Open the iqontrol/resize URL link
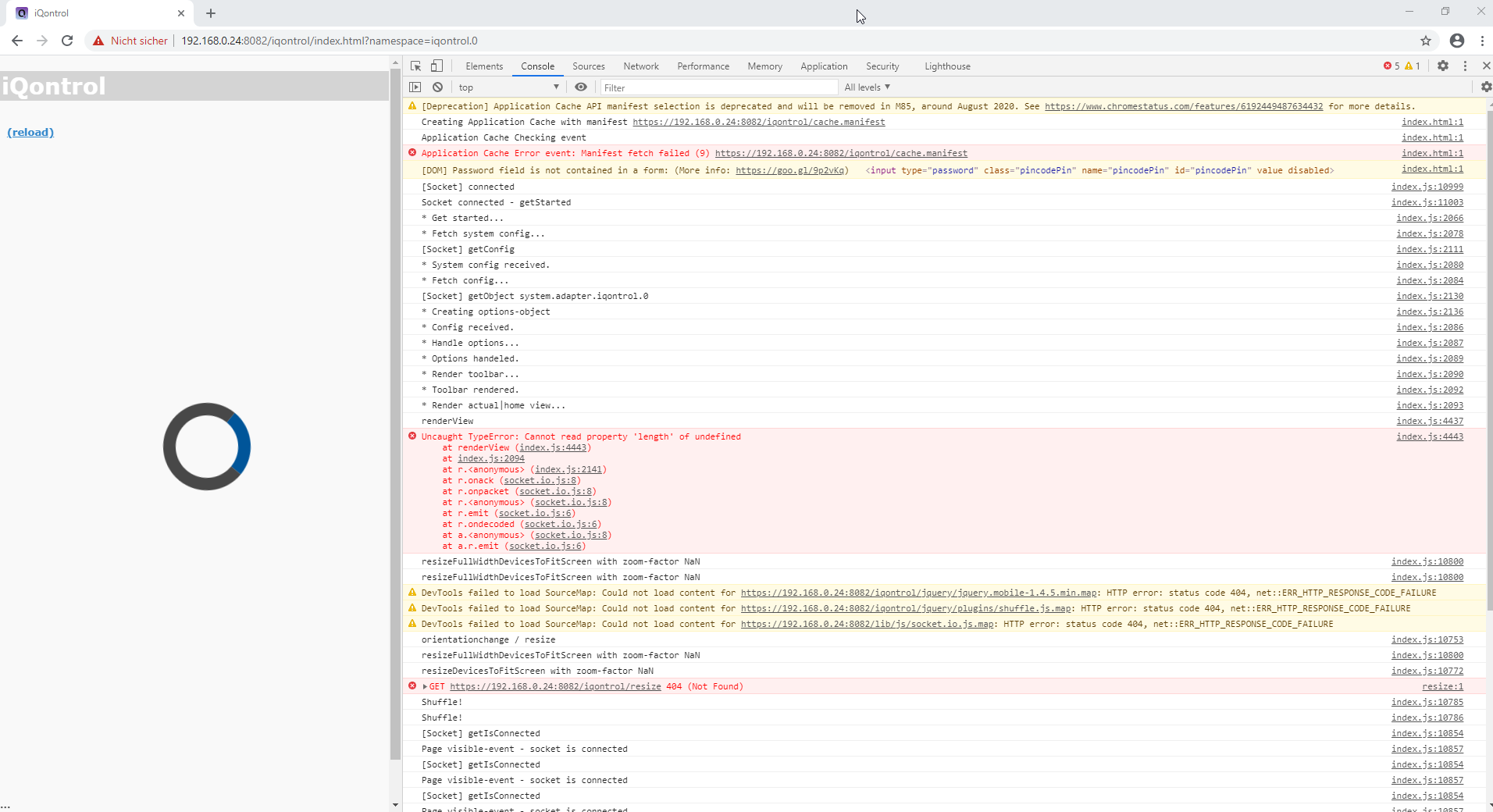Image resolution: width=1493 pixels, height=812 pixels. [x=555, y=686]
